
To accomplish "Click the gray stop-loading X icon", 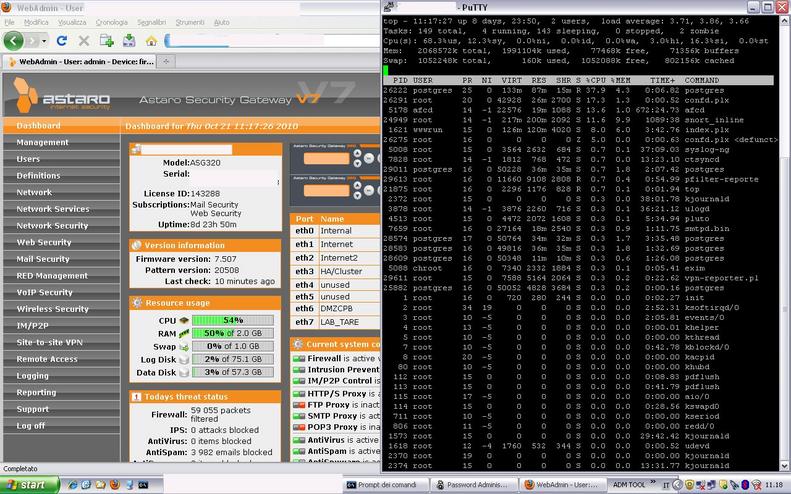I will [x=84, y=41].
